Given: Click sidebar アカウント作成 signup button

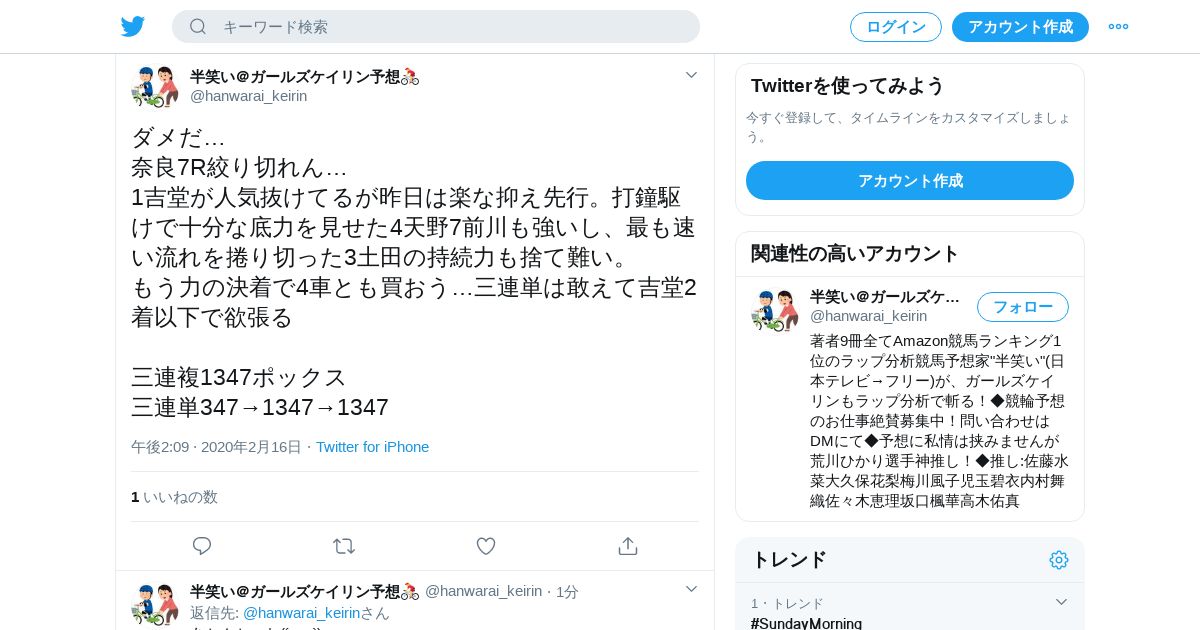Looking at the screenshot, I should click(910, 181).
